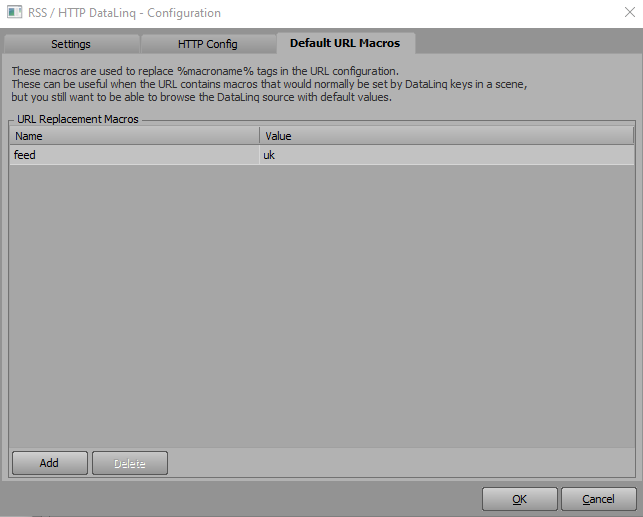Click the Value column header

pos(447,136)
